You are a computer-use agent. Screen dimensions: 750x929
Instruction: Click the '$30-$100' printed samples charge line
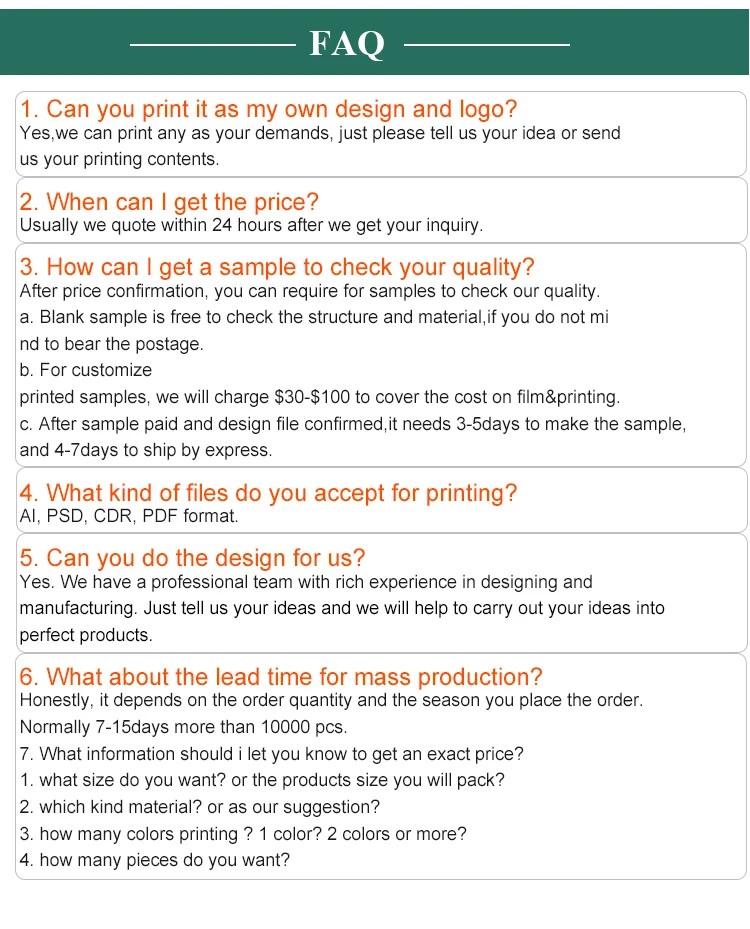[x=320, y=397]
